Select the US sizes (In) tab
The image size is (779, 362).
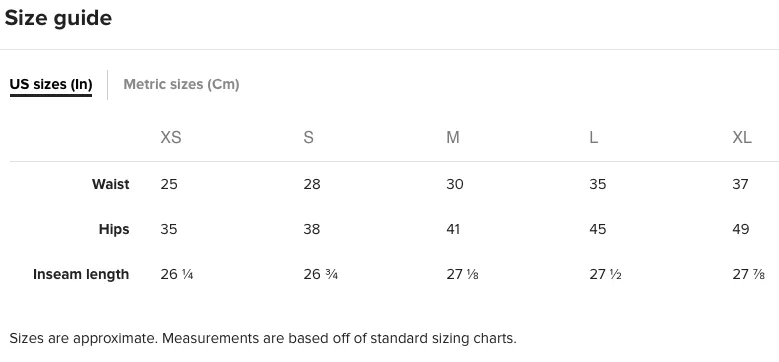(x=51, y=84)
